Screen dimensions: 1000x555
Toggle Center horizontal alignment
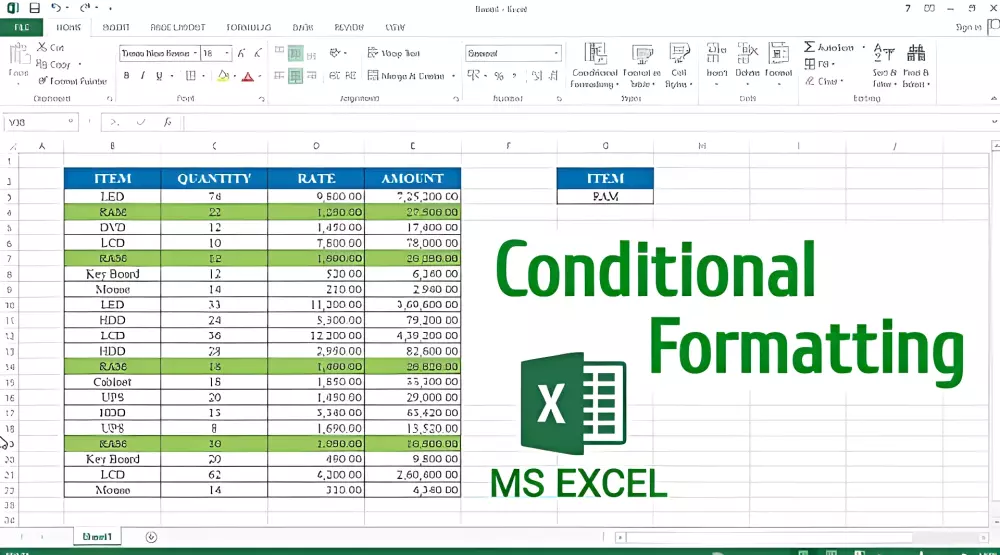(295, 76)
